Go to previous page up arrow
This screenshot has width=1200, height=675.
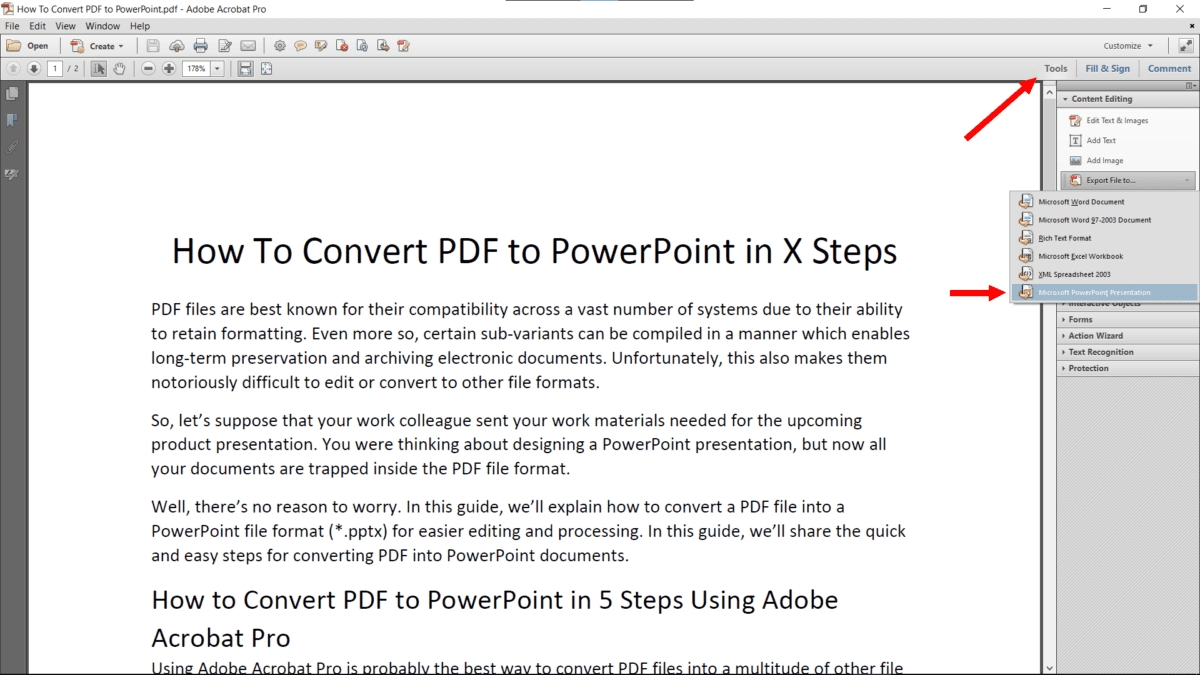click(x=14, y=69)
